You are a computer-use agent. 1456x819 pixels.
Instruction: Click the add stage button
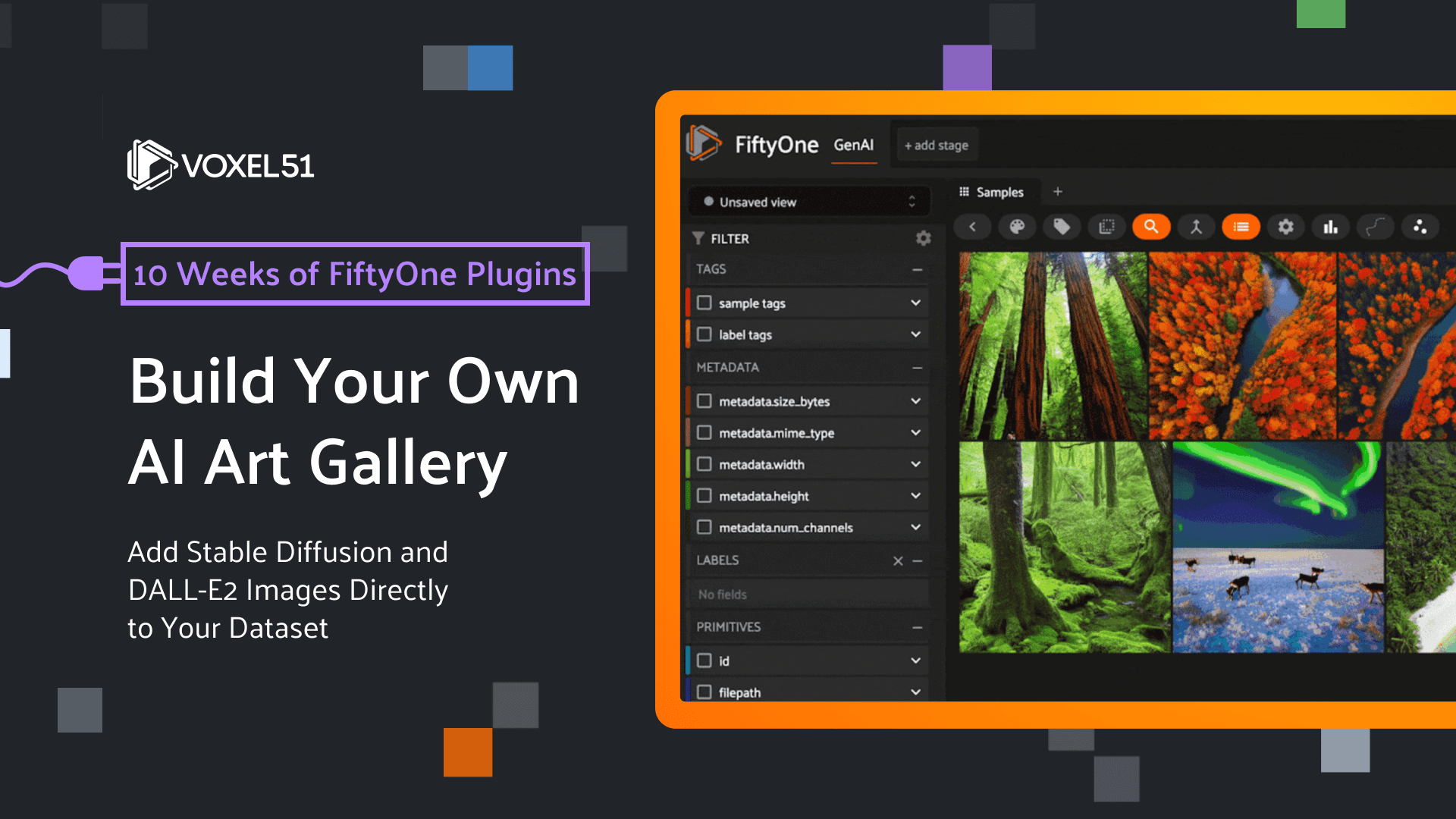[x=937, y=145]
